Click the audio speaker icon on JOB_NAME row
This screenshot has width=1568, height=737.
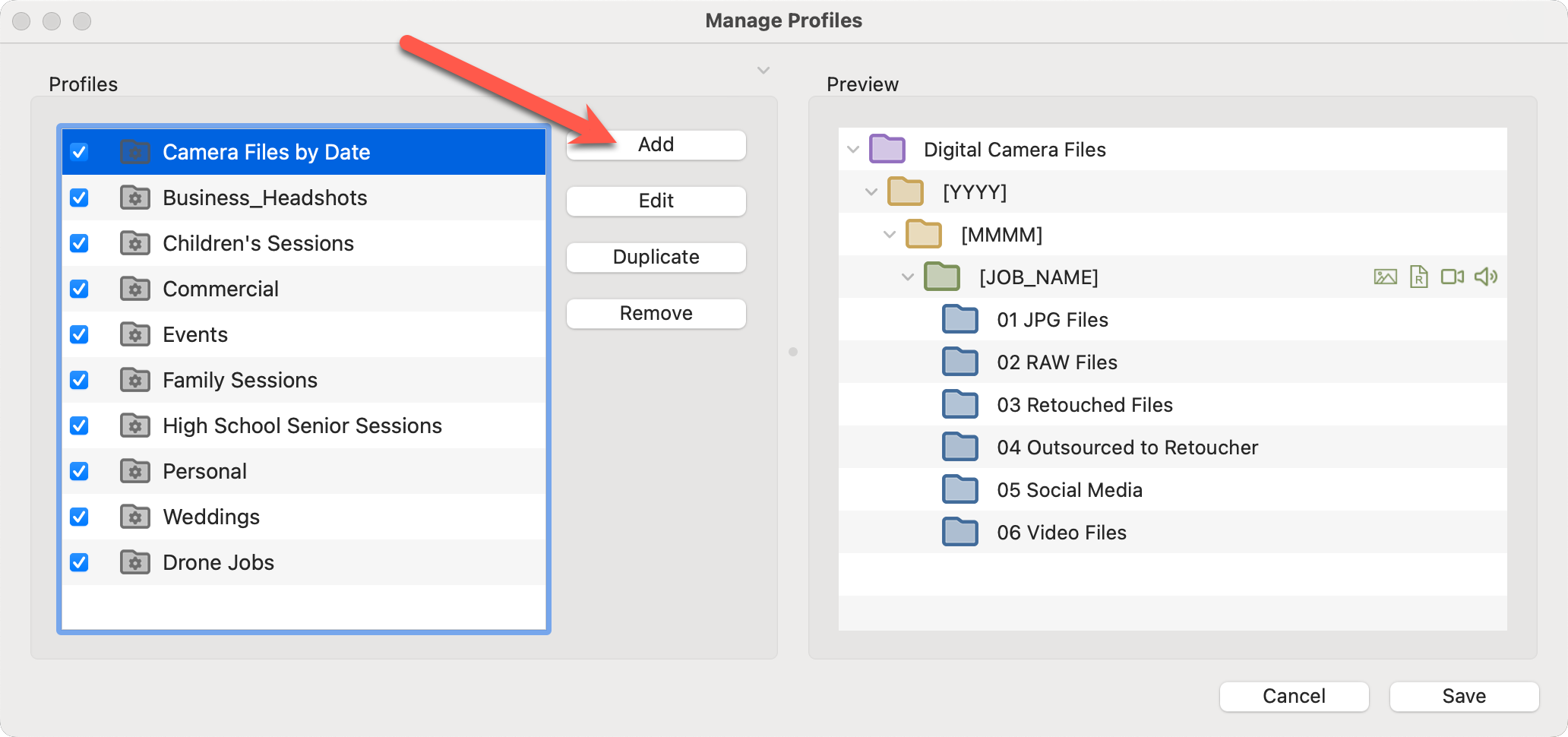[1485, 277]
